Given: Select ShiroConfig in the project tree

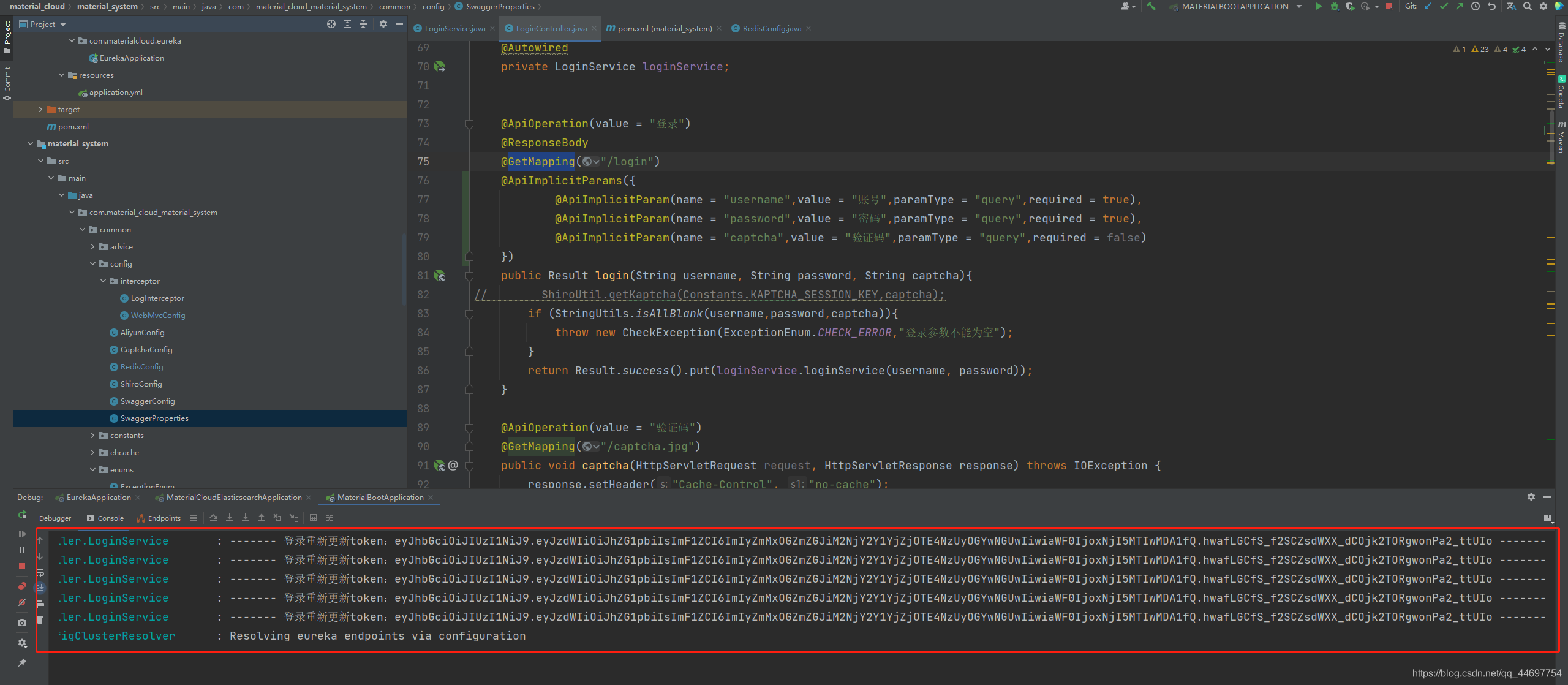Looking at the screenshot, I should click(x=141, y=384).
